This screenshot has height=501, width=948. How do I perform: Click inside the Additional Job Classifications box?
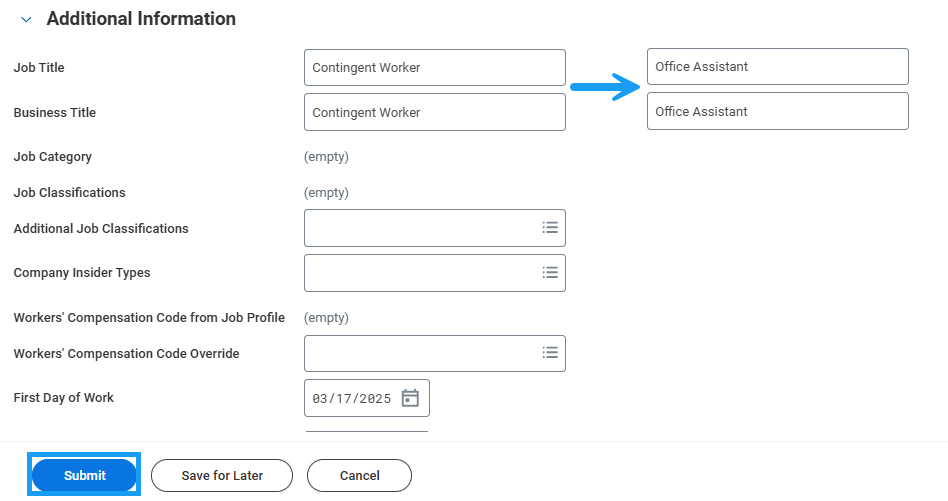pyautogui.click(x=420, y=228)
